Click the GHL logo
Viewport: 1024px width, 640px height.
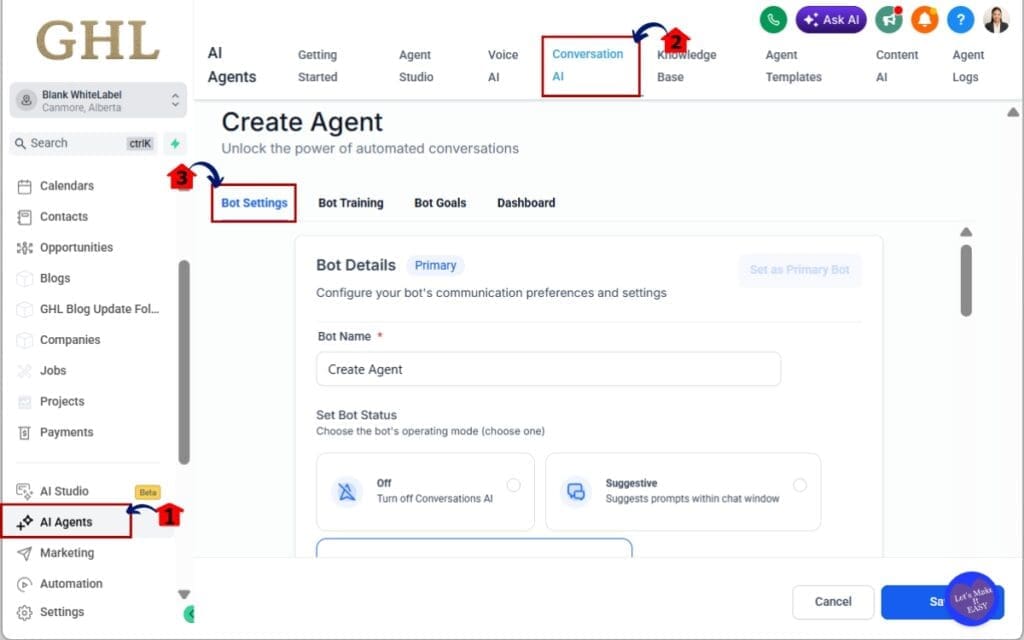97,40
